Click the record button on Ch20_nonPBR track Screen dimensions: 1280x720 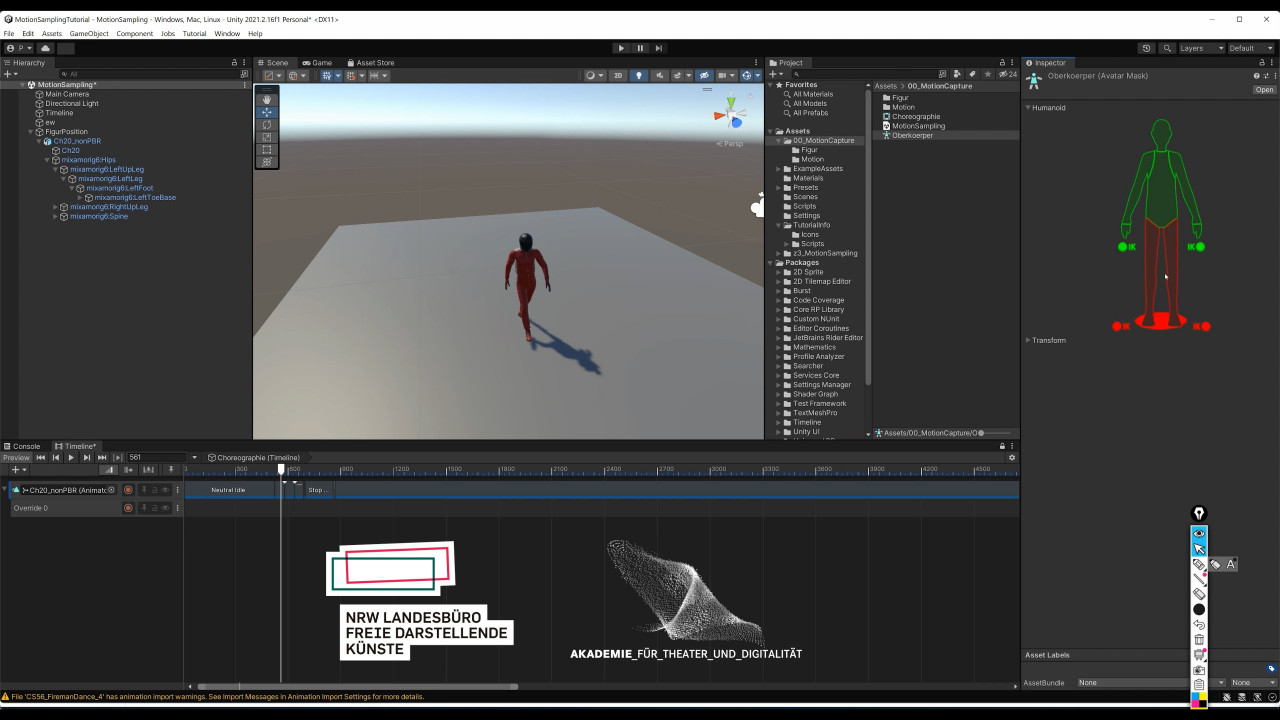128,490
